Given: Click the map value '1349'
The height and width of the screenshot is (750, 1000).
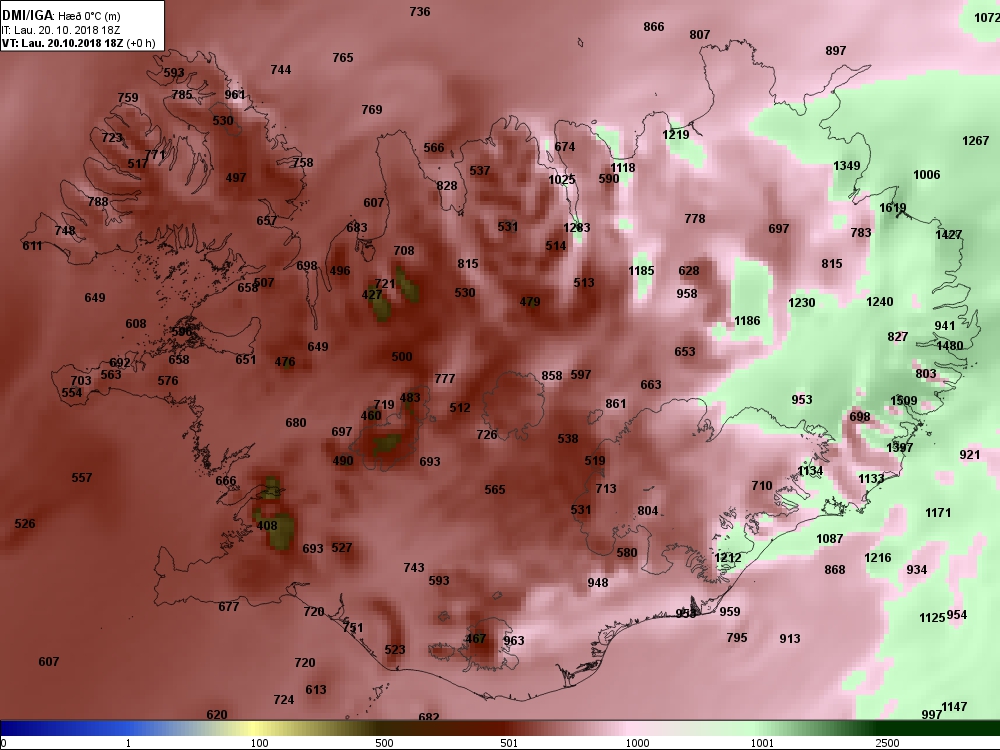Looking at the screenshot, I should click(x=847, y=166).
